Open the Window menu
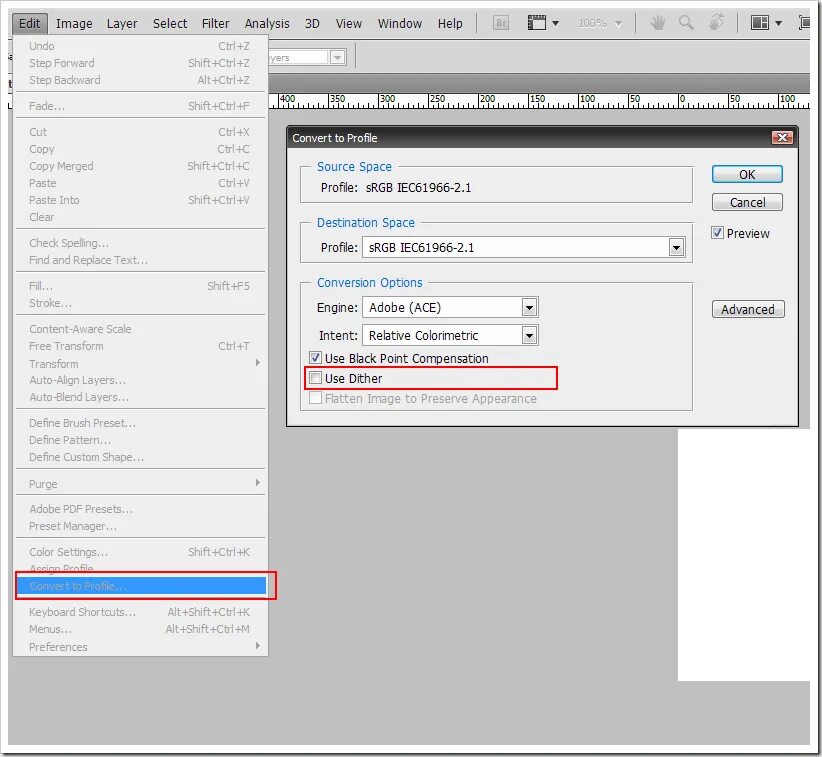Screen dimensions: 822x757 (x=399, y=24)
